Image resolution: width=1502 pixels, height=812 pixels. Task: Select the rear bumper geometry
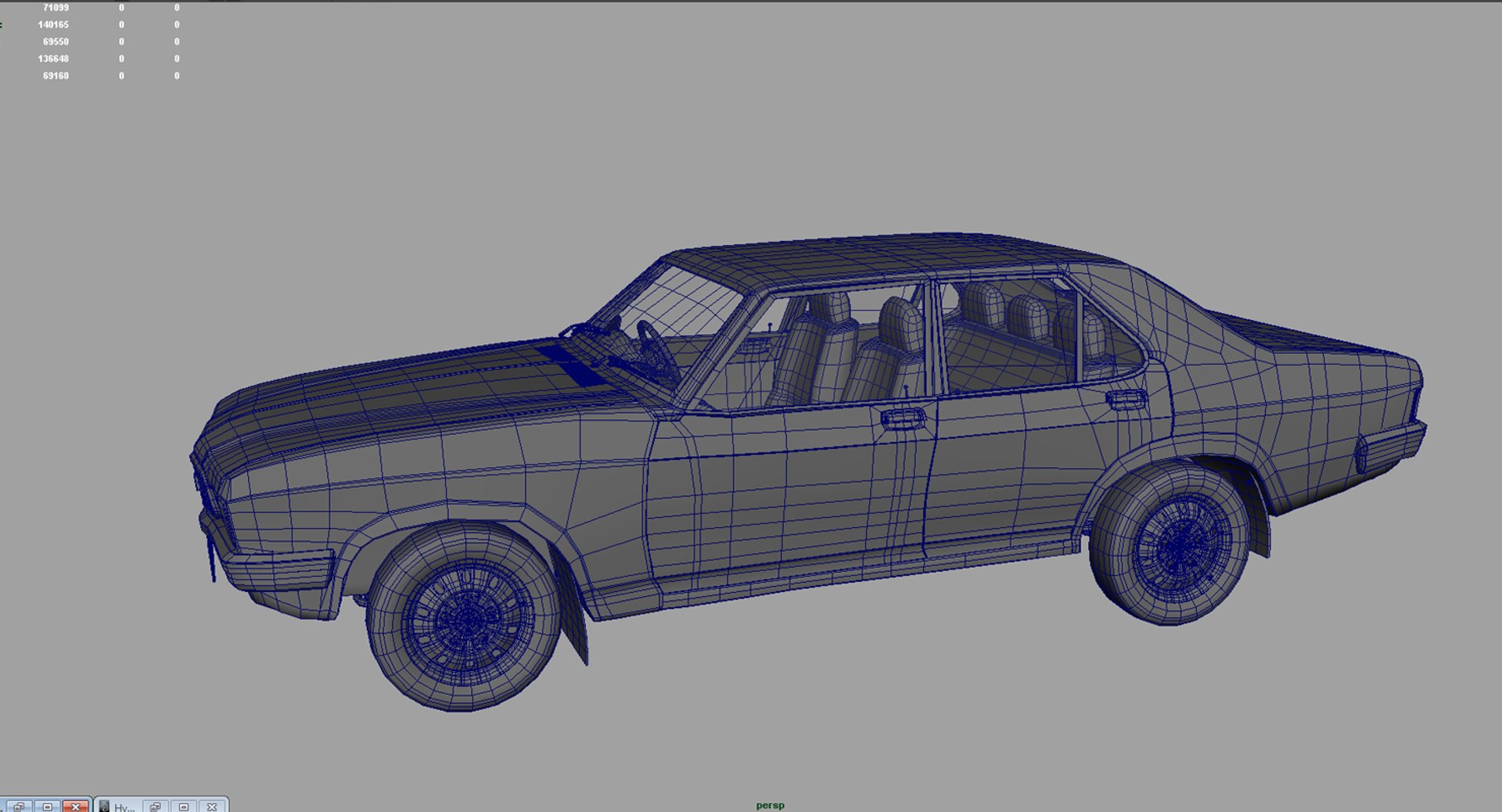[1392, 446]
